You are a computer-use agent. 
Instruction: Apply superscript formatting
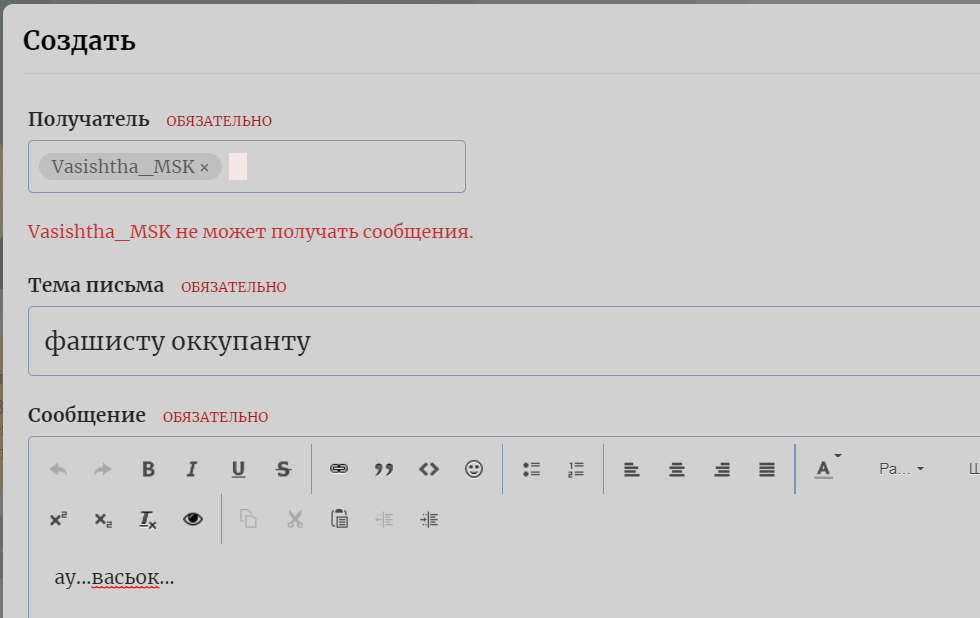click(x=57, y=519)
